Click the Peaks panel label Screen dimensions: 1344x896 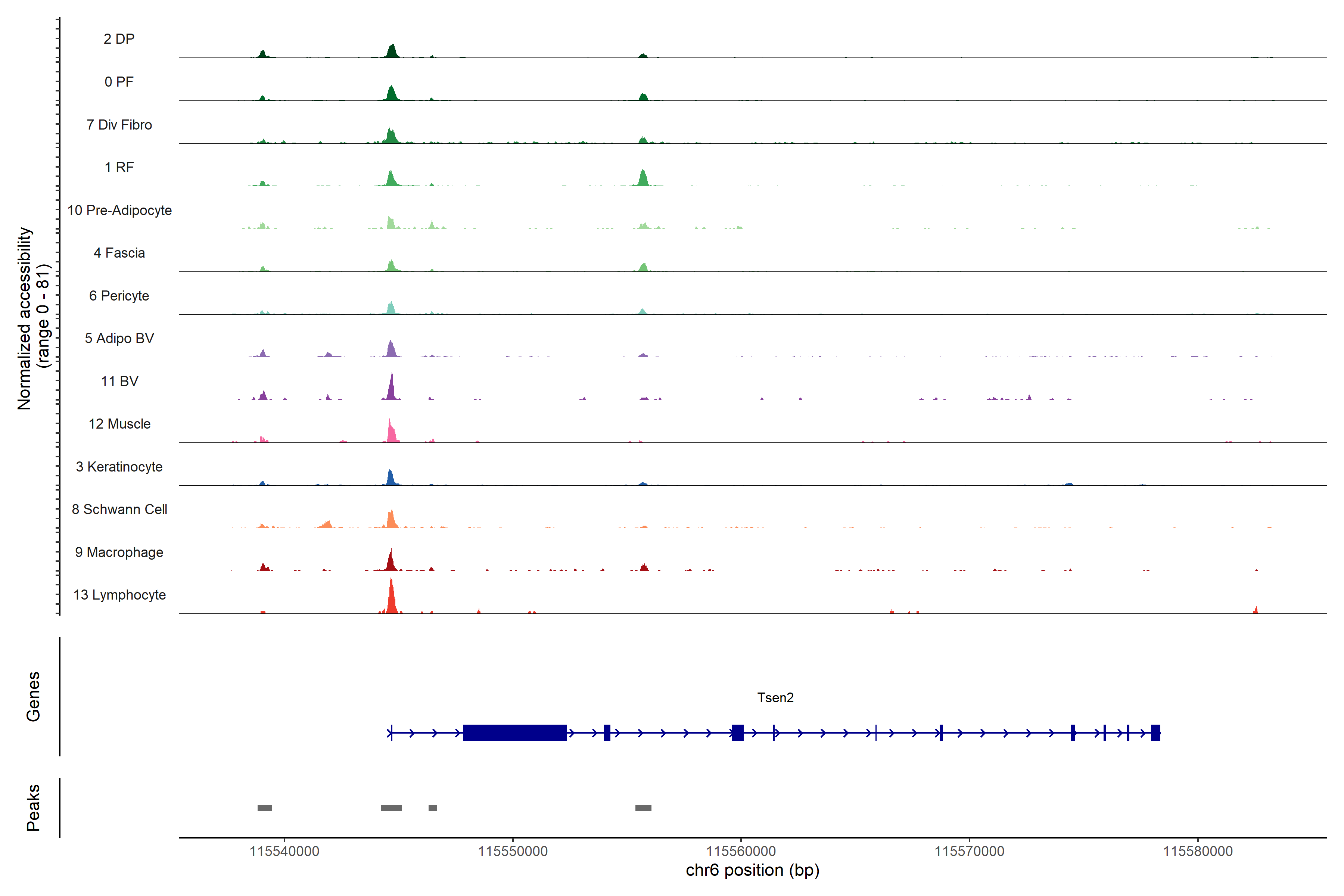pos(33,808)
